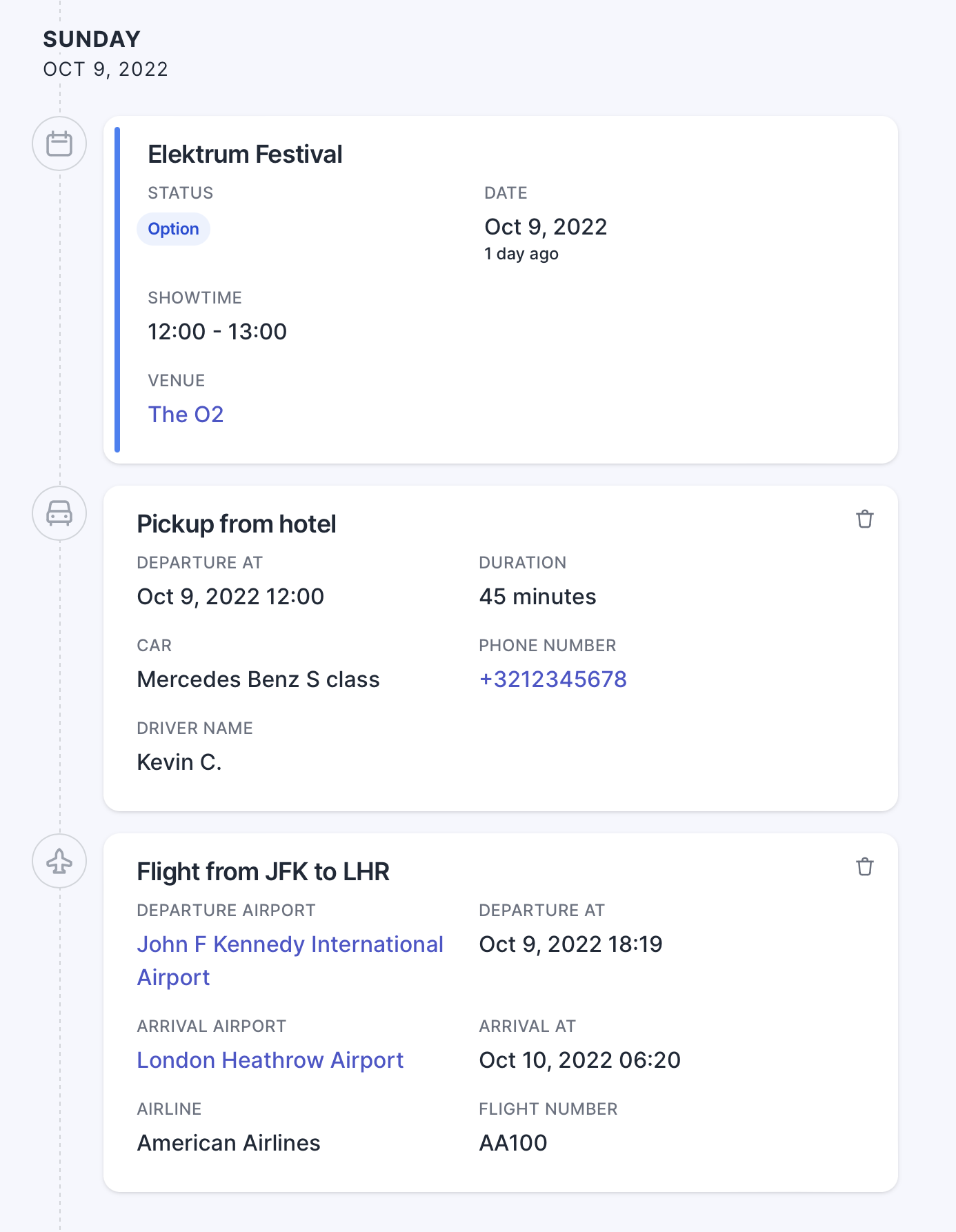Click the SUNDAY day header
This screenshot has width=956, height=1232.
(92, 39)
